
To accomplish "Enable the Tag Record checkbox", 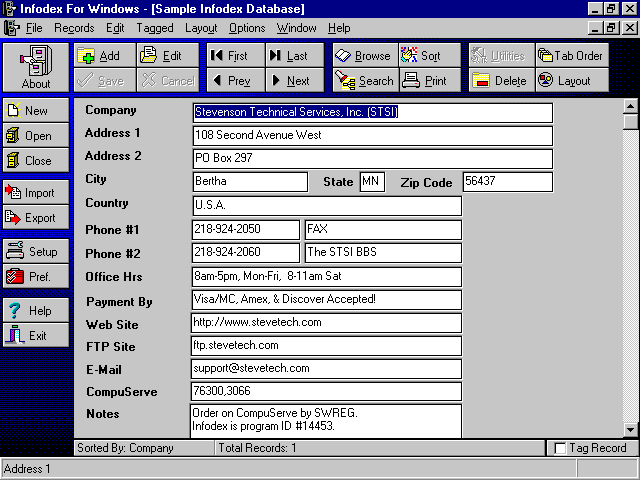I will [x=561, y=448].
